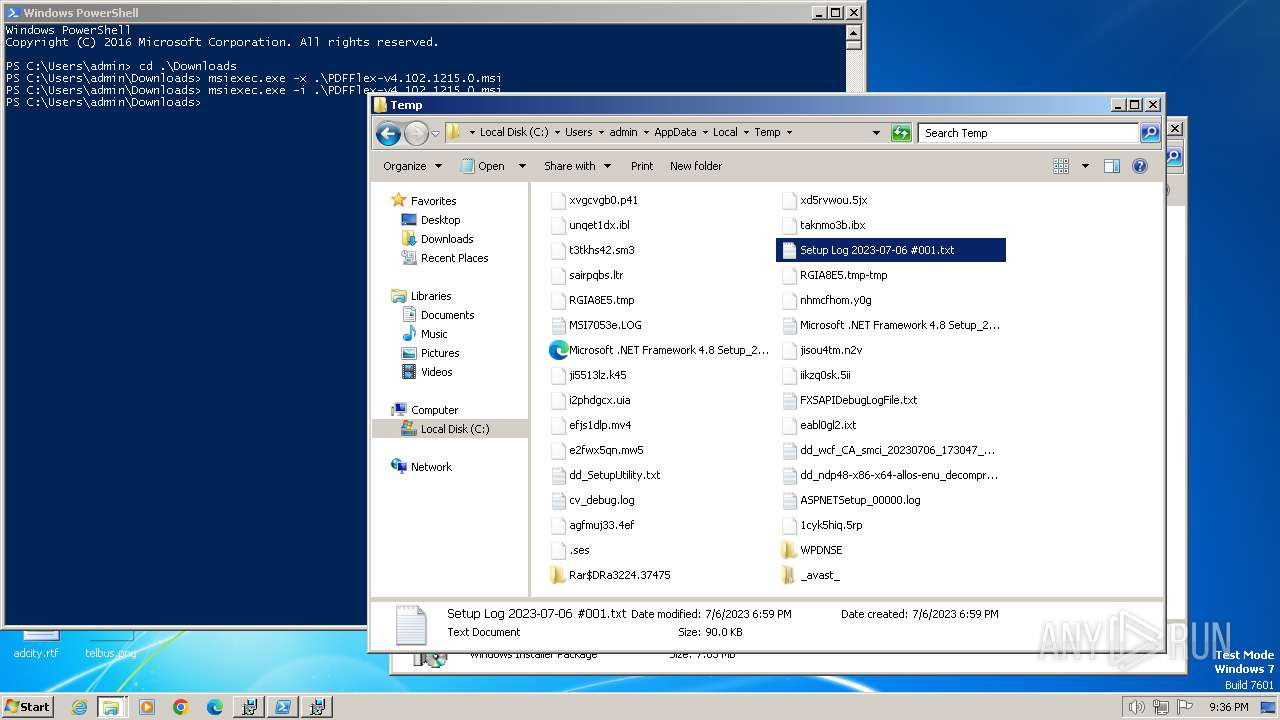Open Pictures library

click(440, 353)
